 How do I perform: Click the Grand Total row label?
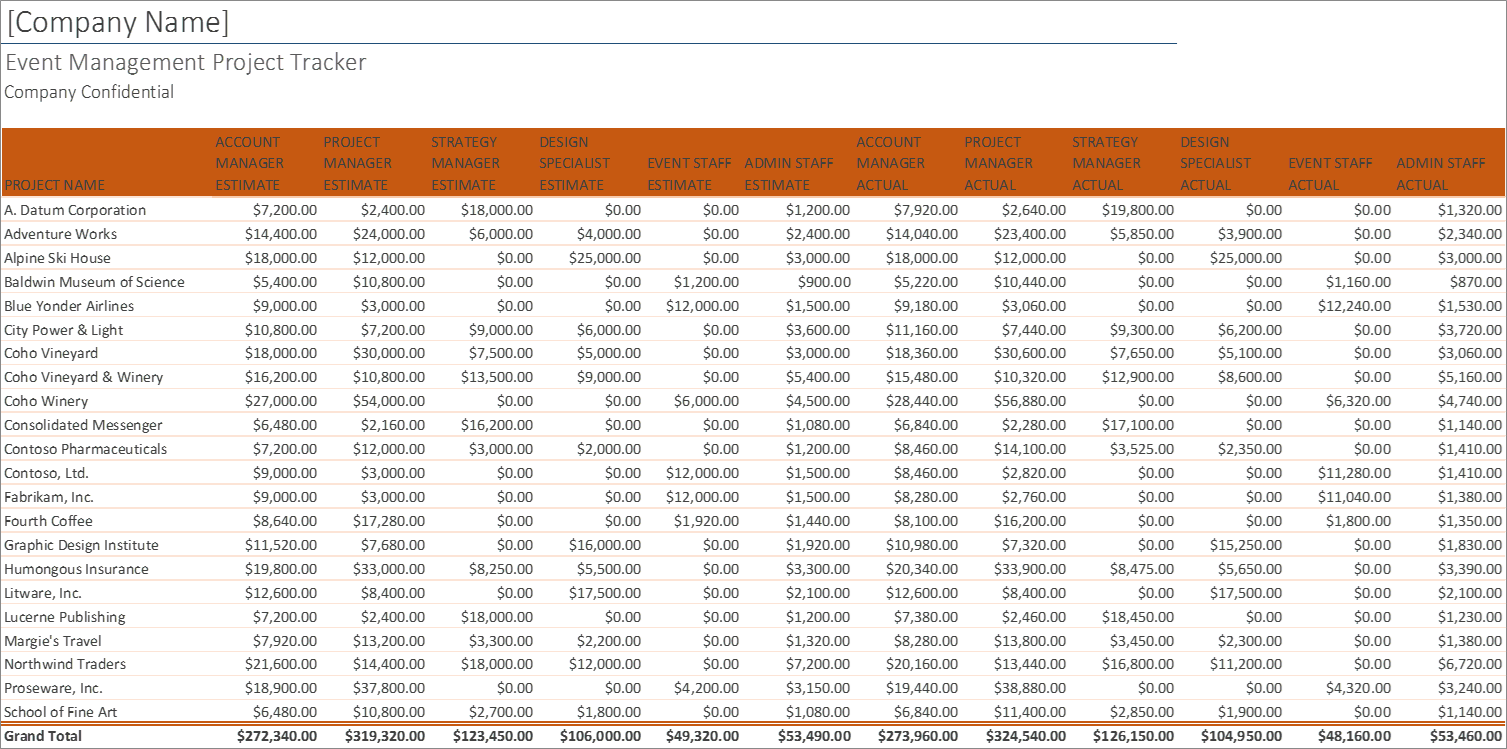38,735
